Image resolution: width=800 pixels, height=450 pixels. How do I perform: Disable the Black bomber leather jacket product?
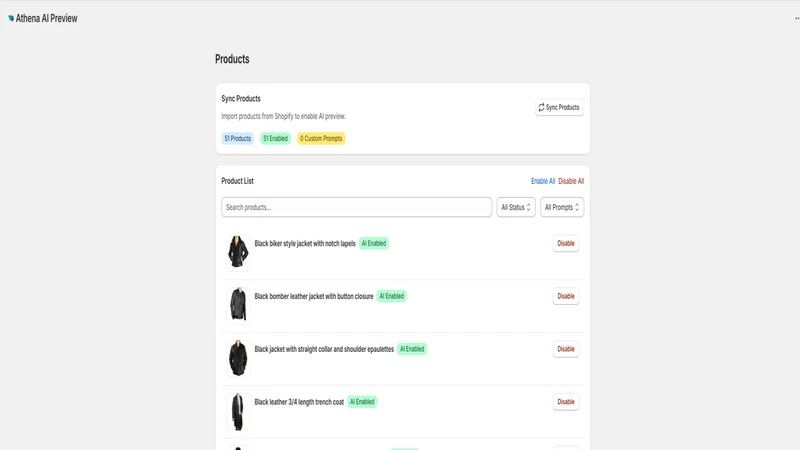point(566,296)
